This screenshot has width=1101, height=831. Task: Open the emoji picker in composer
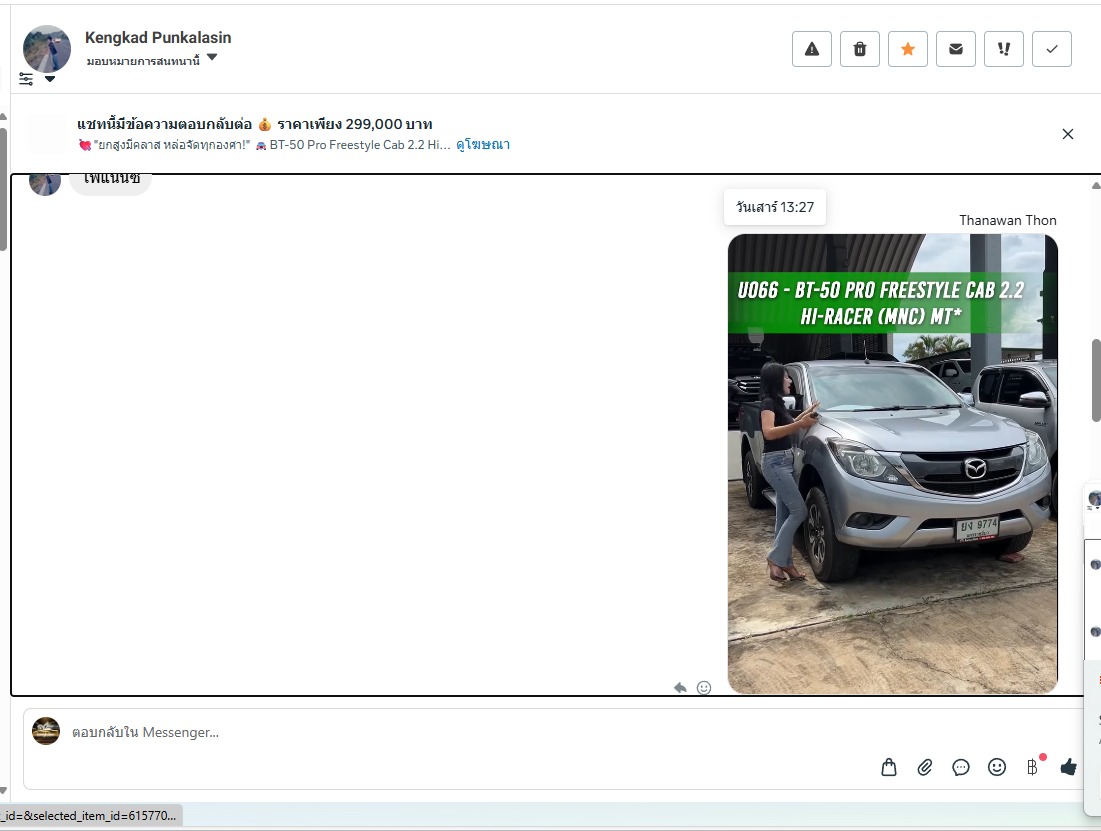tap(997, 767)
